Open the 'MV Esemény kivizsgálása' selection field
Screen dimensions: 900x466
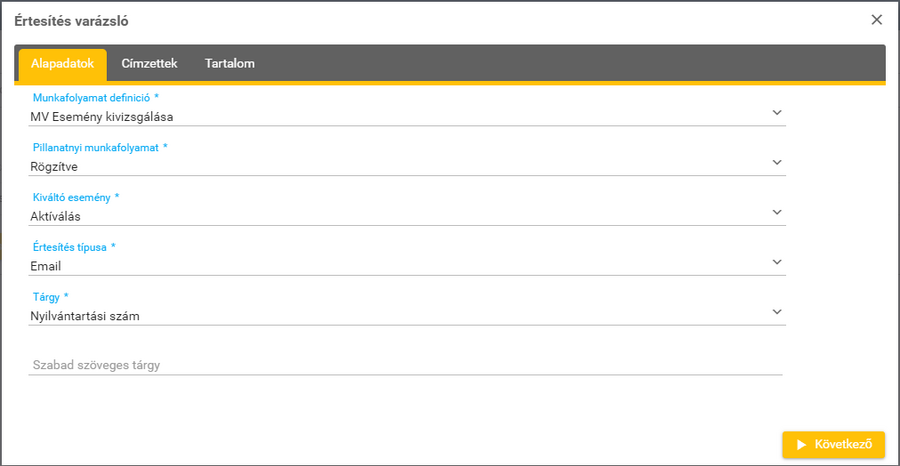400,116
